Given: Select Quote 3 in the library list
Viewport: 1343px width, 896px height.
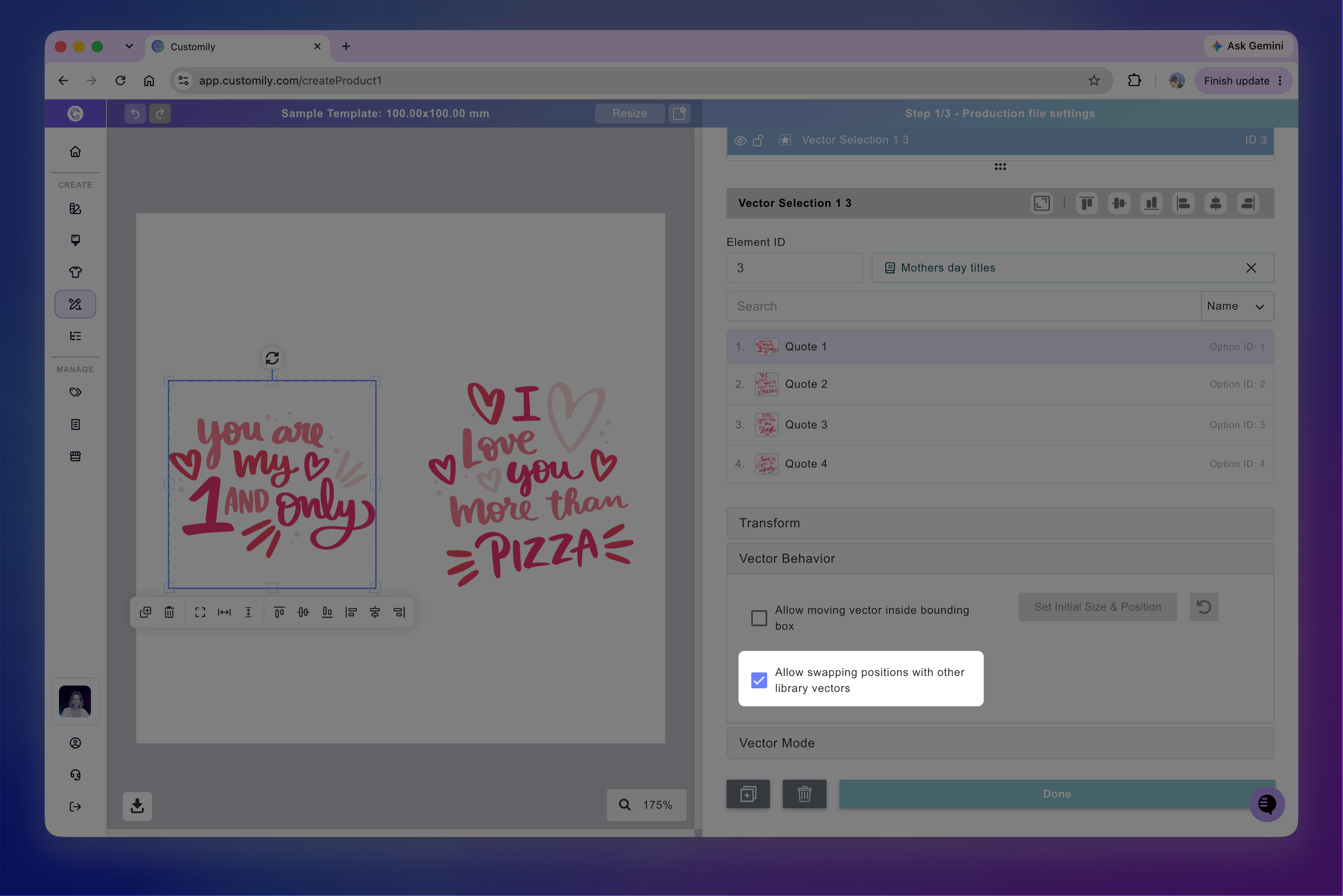Looking at the screenshot, I should [x=1000, y=425].
